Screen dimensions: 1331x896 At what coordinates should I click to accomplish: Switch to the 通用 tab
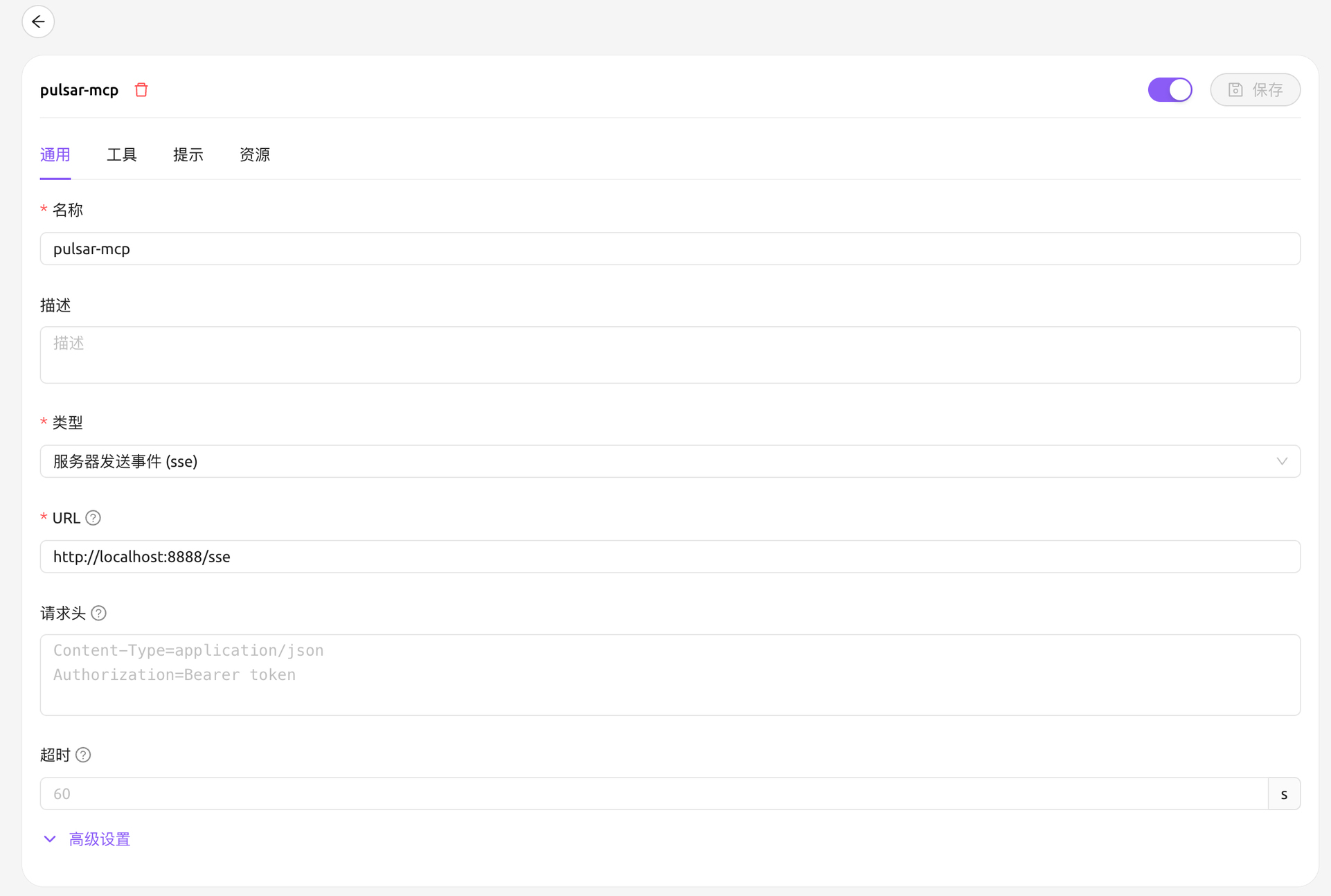(55, 155)
